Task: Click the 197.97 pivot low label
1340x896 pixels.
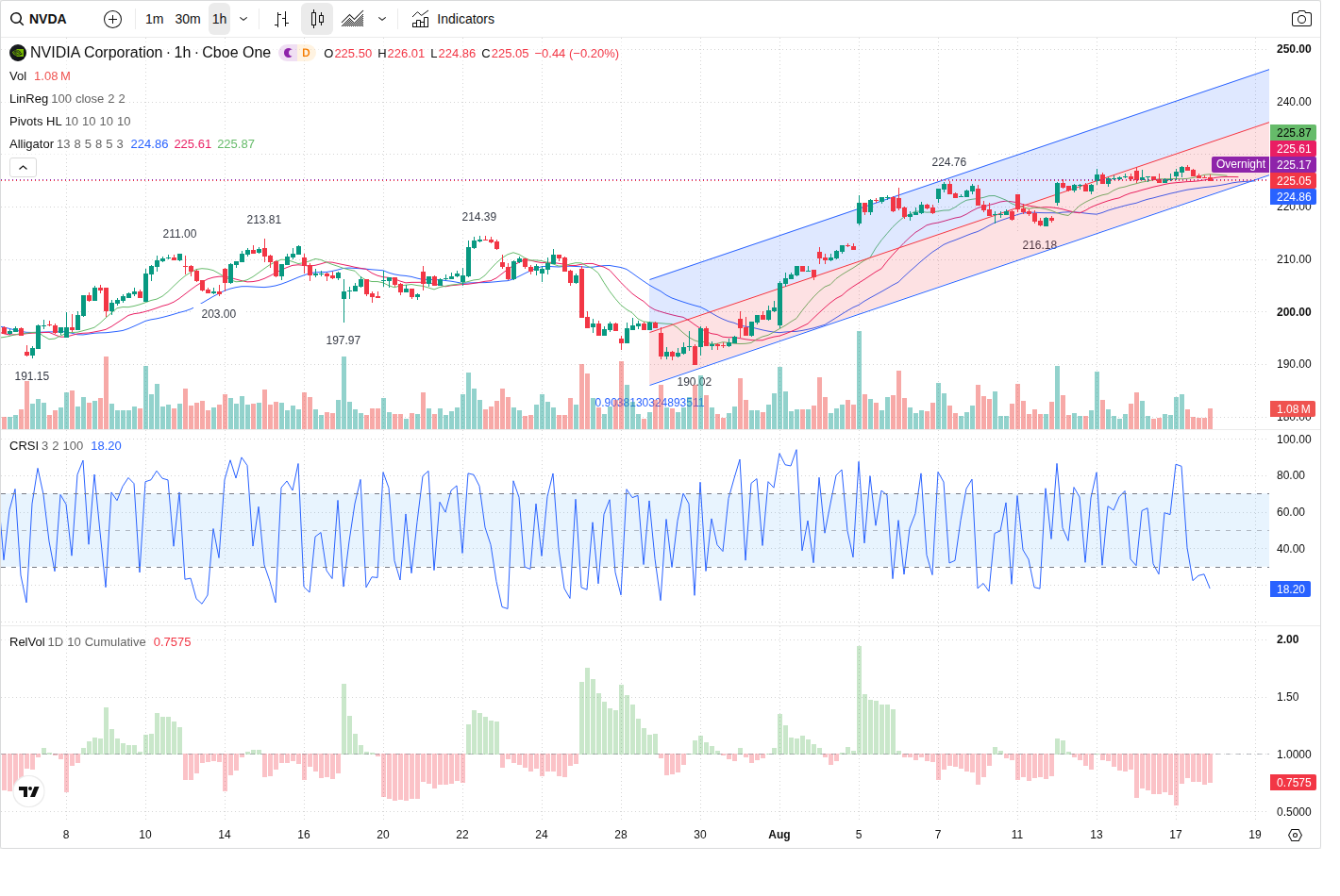Action: click(x=343, y=340)
